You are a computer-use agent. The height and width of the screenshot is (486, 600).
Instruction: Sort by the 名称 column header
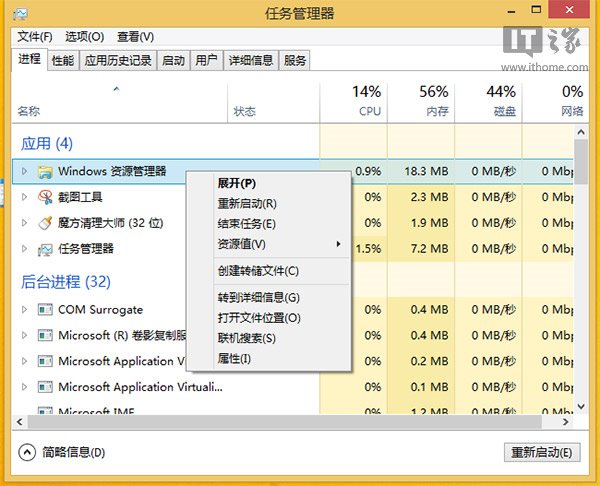pyautogui.click(x=119, y=103)
